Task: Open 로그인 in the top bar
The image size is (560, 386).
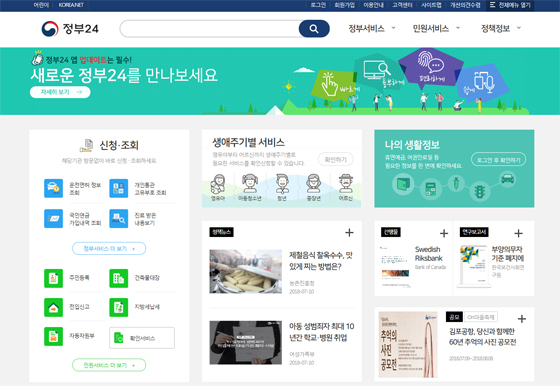Action: (318, 5)
